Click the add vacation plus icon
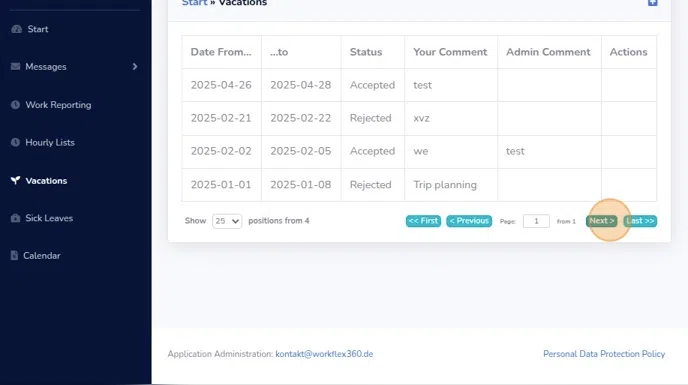This screenshot has width=688, height=385. (652, 3)
